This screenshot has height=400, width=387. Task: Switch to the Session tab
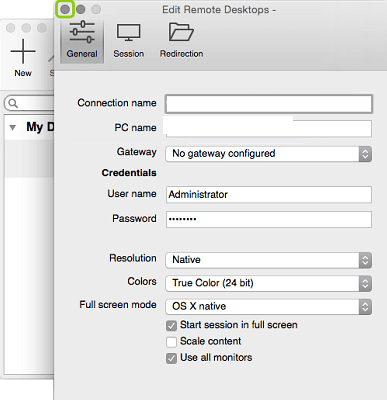(x=129, y=40)
